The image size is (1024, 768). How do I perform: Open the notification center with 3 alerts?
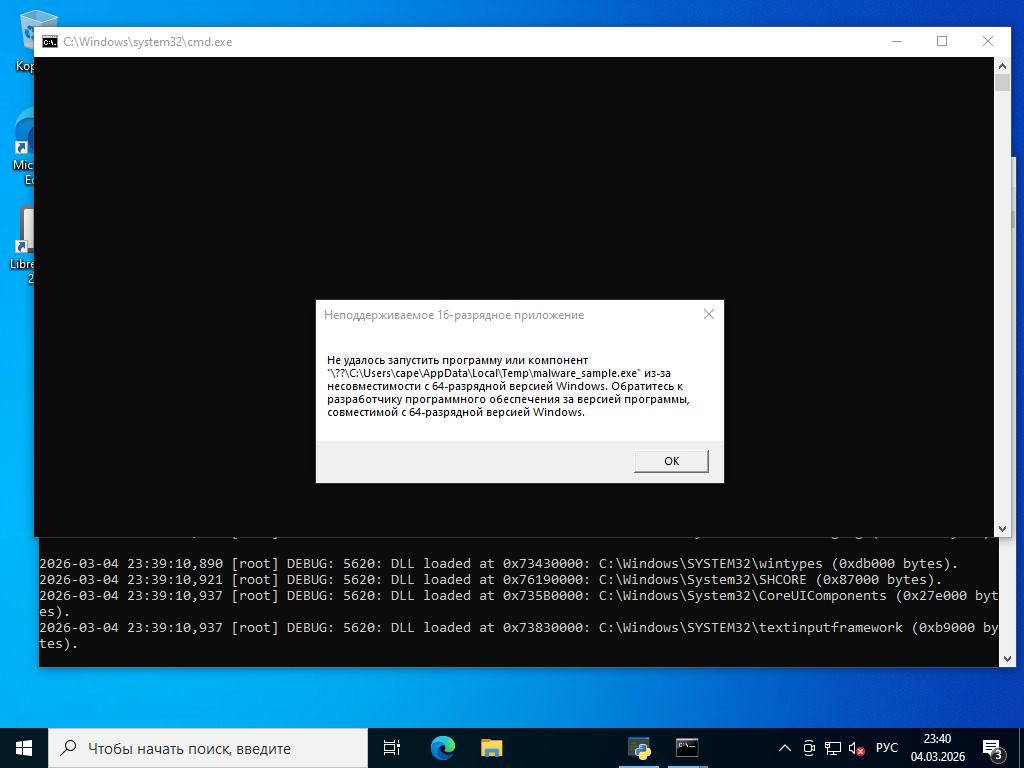point(993,748)
